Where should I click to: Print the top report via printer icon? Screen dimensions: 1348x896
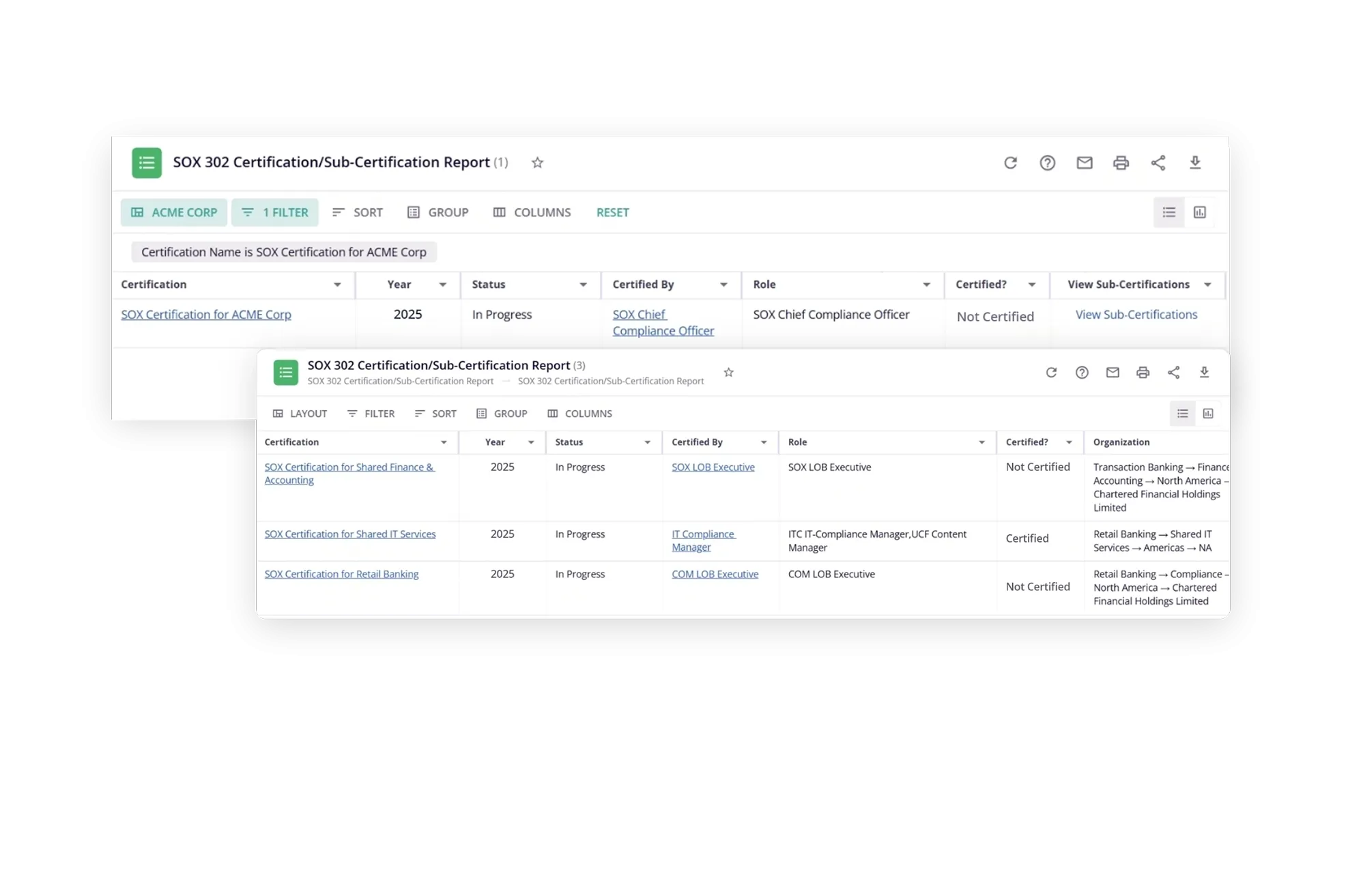tap(1121, 162)
